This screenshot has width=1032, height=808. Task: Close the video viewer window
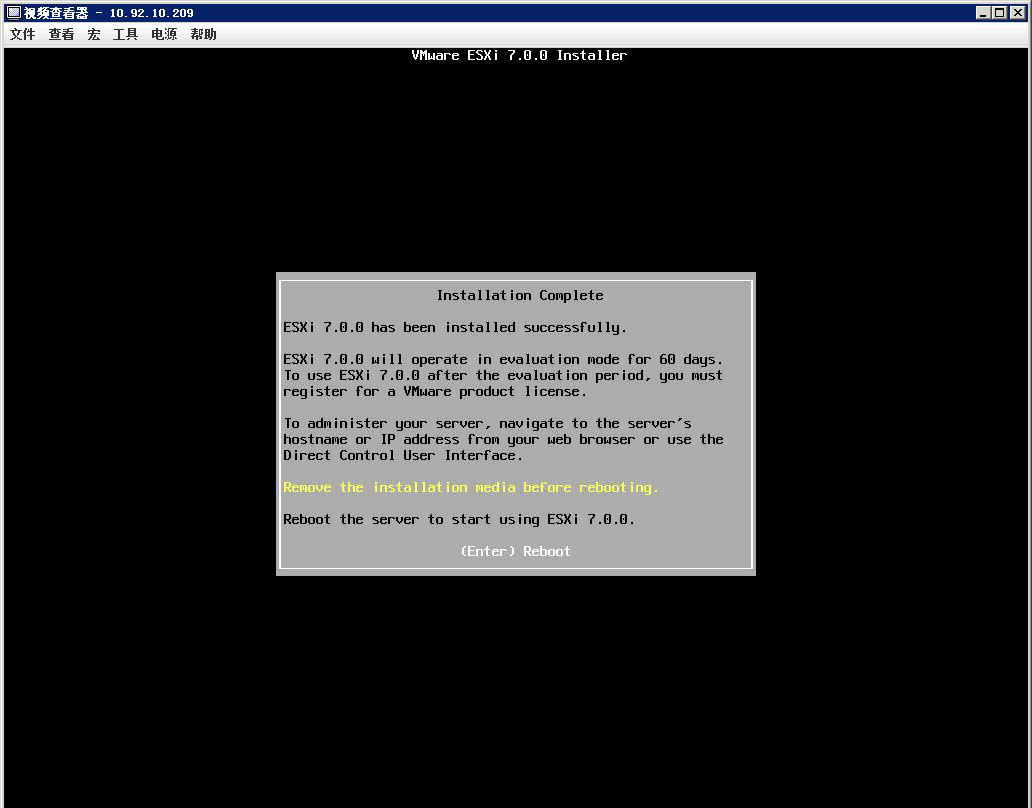[1018, 13]
